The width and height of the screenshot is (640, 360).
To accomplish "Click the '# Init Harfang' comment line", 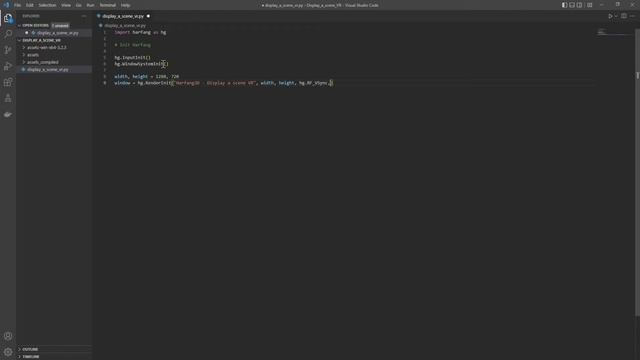I will coord(133,45).
